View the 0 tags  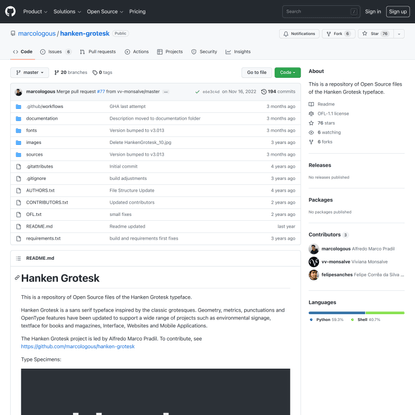[102, 72]
